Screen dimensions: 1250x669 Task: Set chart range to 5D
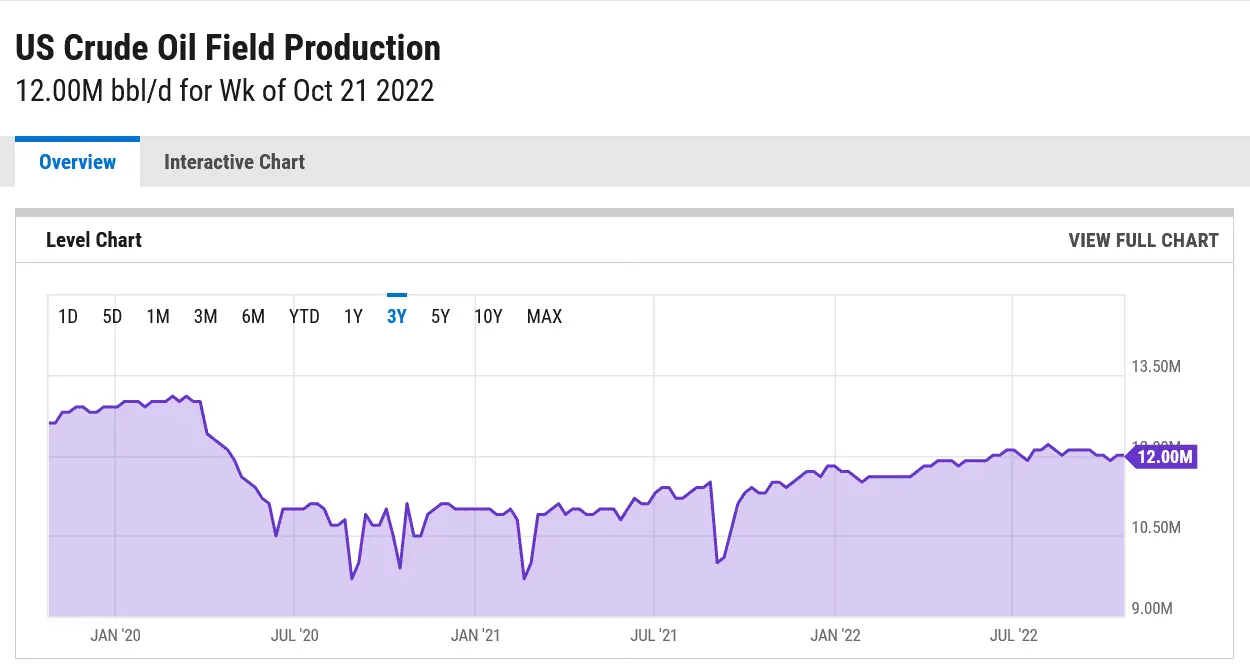click(x=112, y=317)
